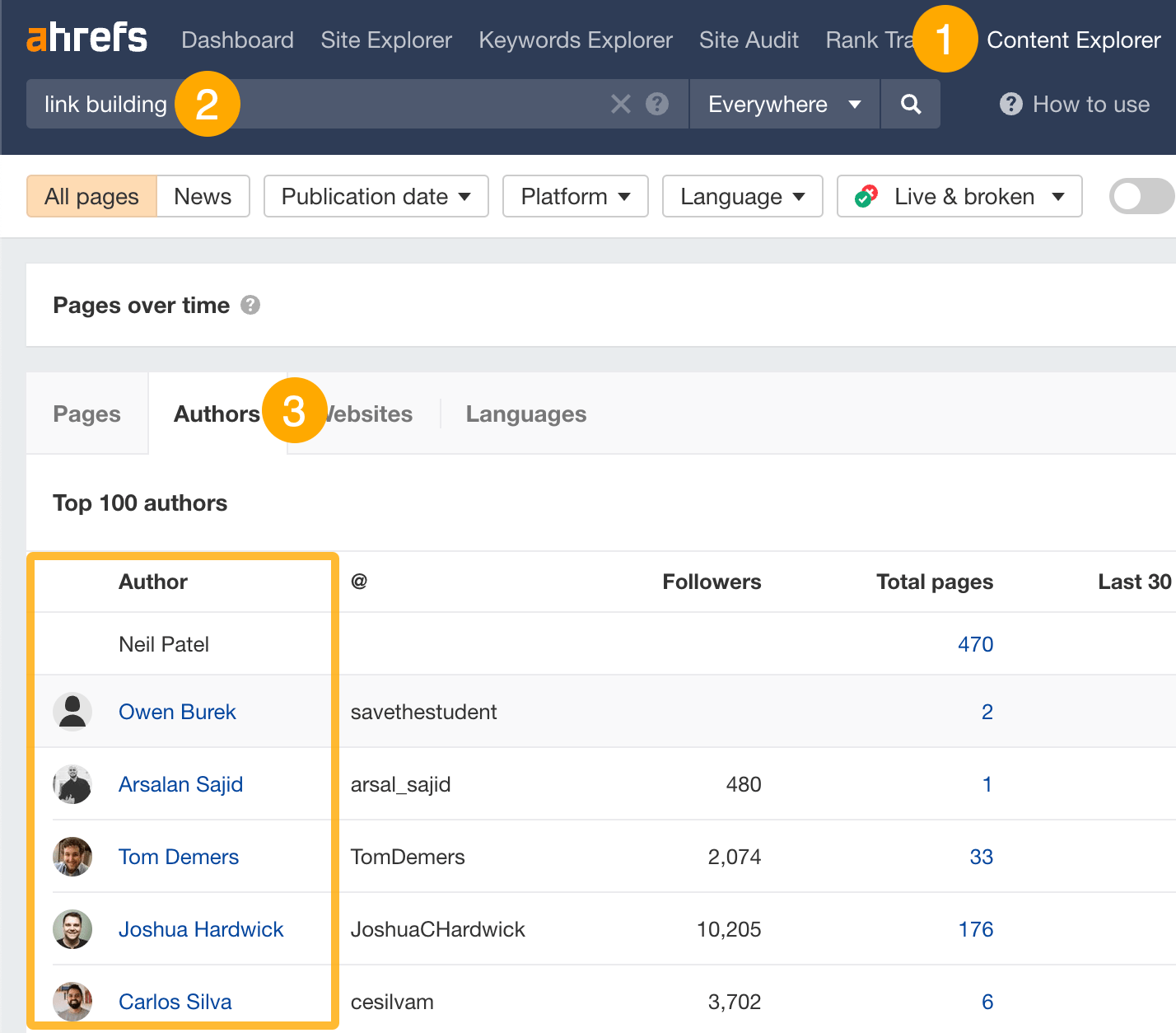Open Joshua Hardwick's author profile

click(201, 929)
